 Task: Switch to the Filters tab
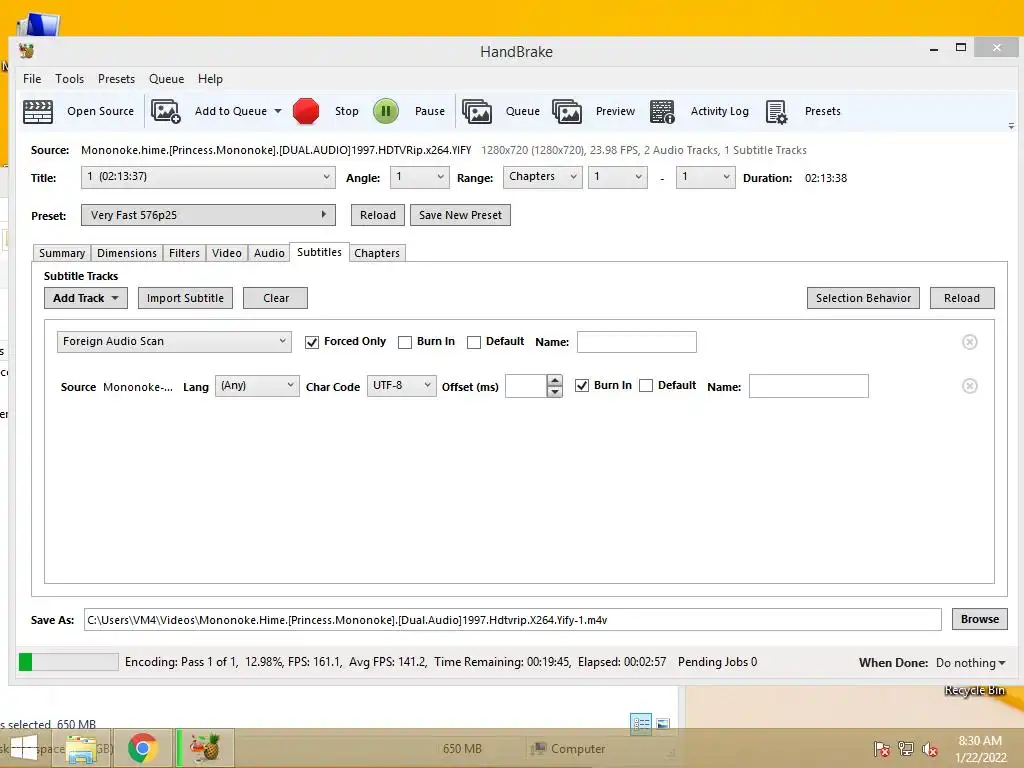pos(184,253)
